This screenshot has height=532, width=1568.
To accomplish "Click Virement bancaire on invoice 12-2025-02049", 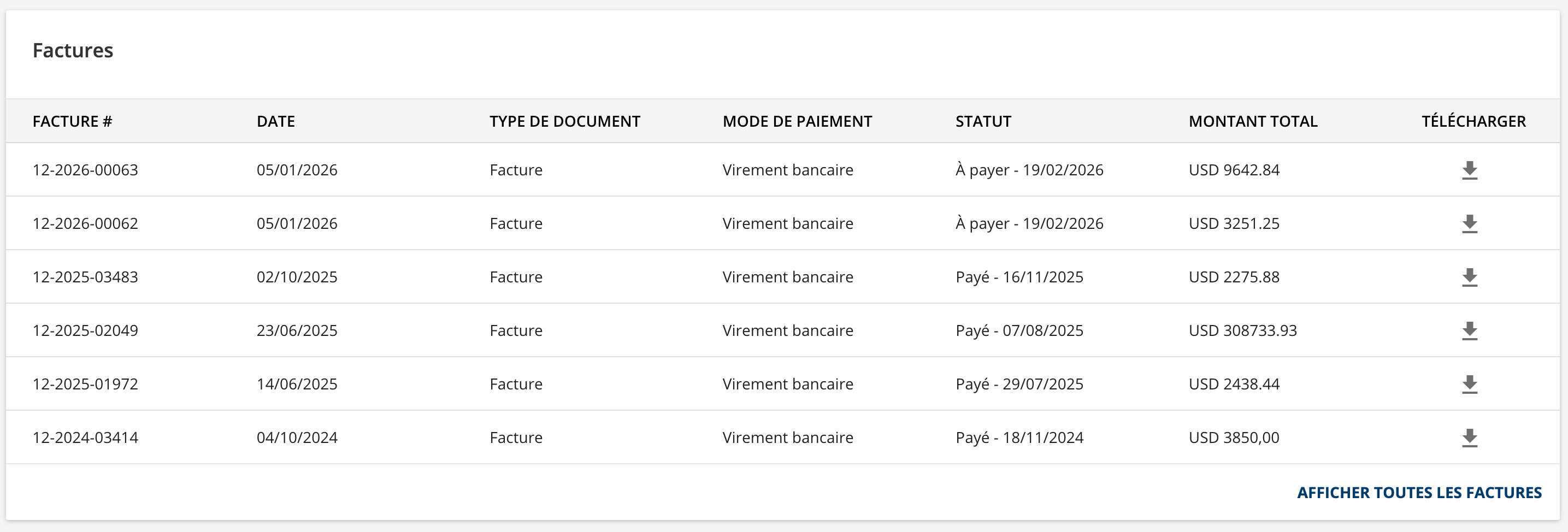I will coord(788,330).
